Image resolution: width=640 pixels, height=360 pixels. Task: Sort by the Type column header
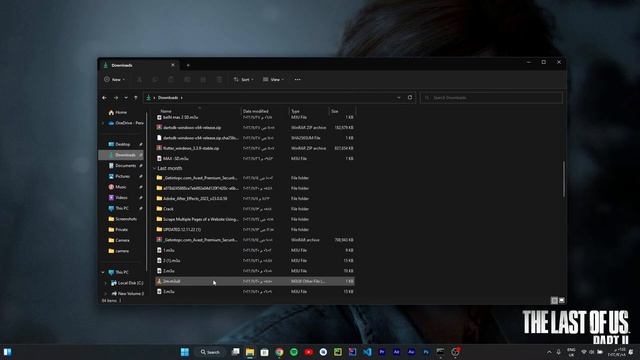coord(309,111)
